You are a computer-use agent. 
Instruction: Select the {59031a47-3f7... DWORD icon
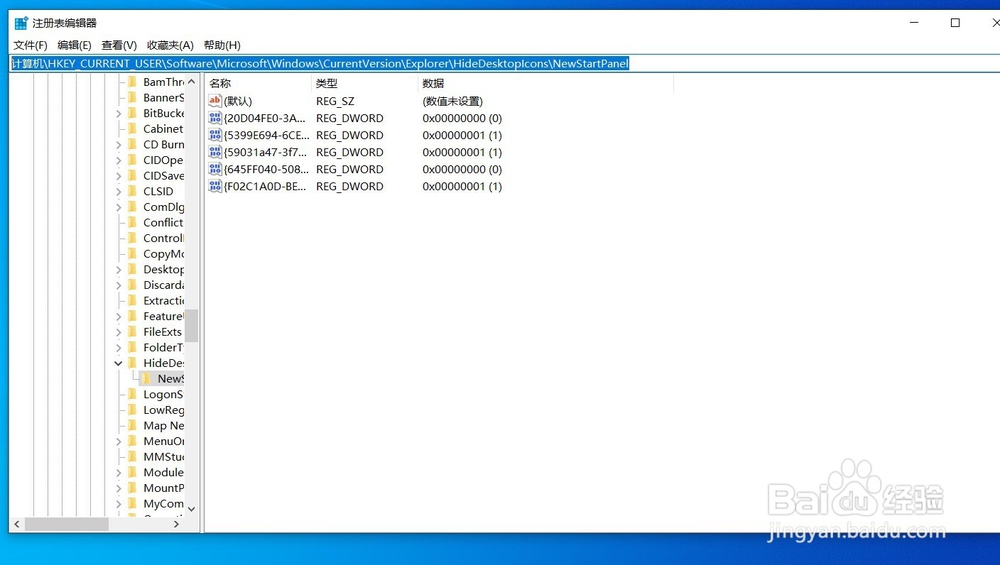(x=215, y=152)
